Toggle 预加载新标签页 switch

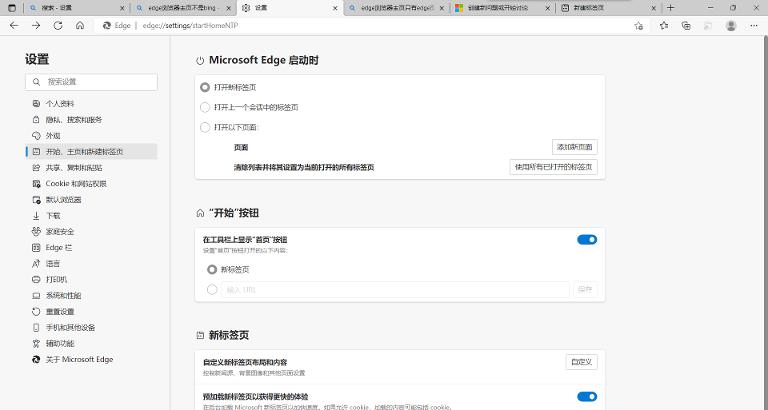click(x=587, y=396)
